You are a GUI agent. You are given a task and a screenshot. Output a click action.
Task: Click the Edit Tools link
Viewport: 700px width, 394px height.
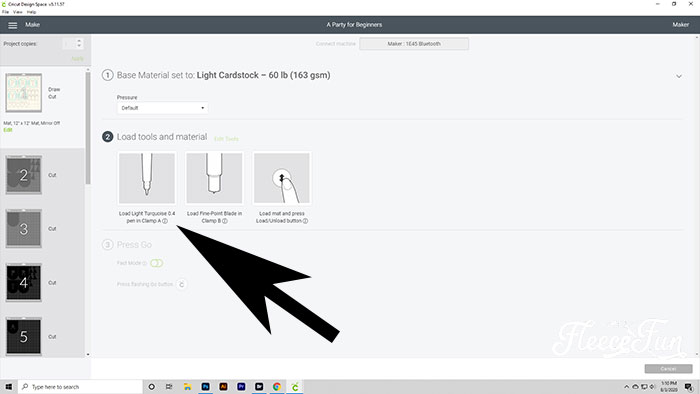(226, 139)
